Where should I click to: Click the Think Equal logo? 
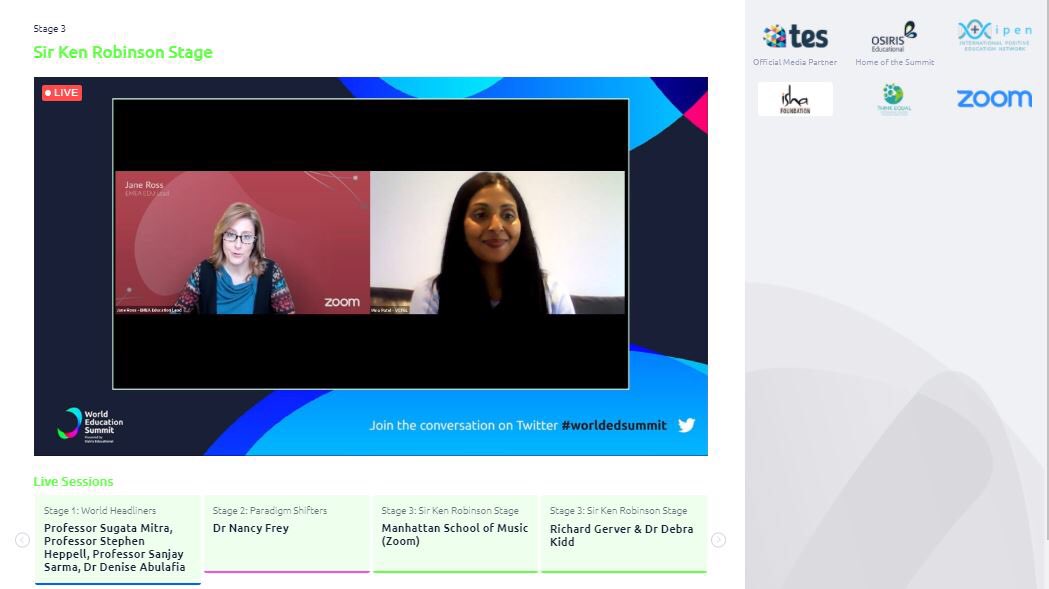point(894,99)
